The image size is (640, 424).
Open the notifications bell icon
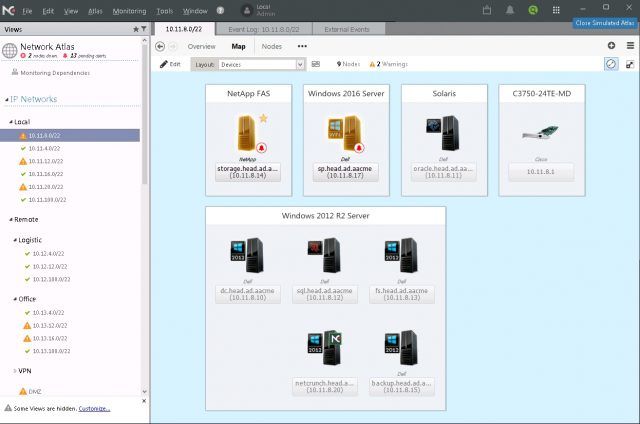tap(510, 10)
